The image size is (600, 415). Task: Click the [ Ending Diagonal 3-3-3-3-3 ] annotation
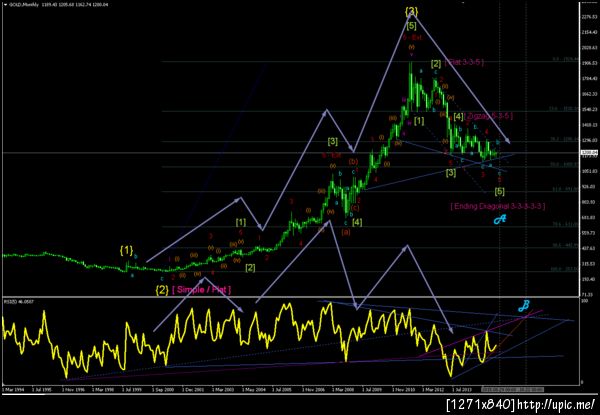coord(498,206)
